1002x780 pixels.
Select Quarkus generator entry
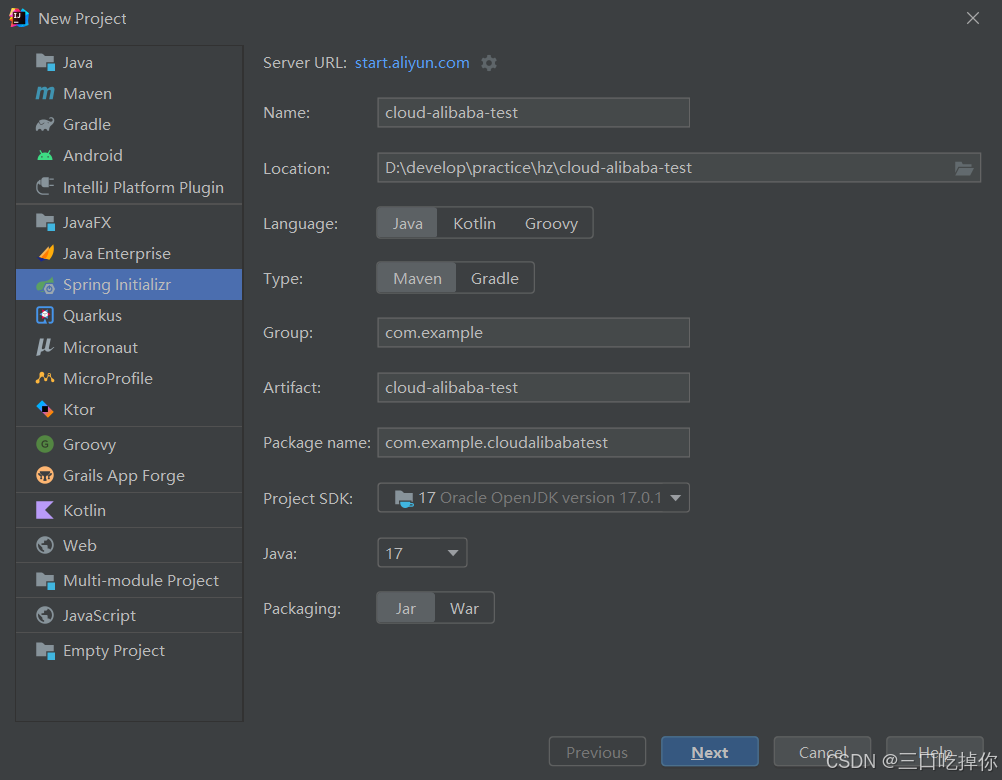coord(129,316)
